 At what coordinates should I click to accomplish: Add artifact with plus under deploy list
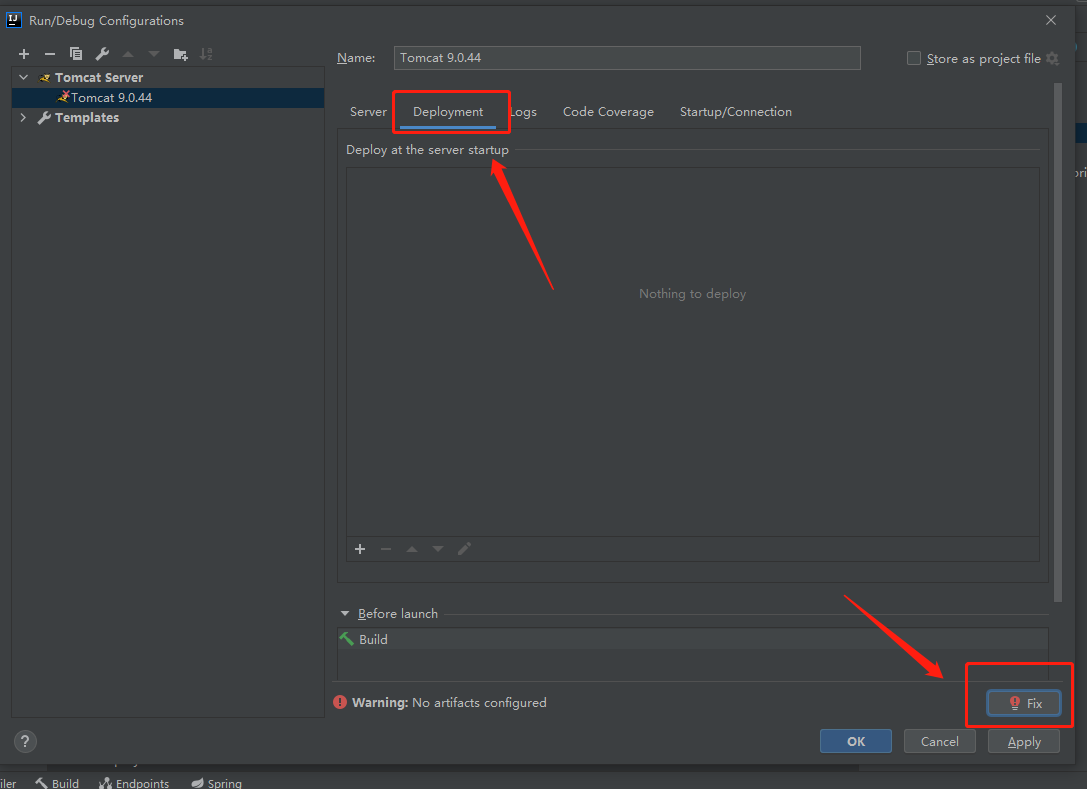tap(360, 549)
